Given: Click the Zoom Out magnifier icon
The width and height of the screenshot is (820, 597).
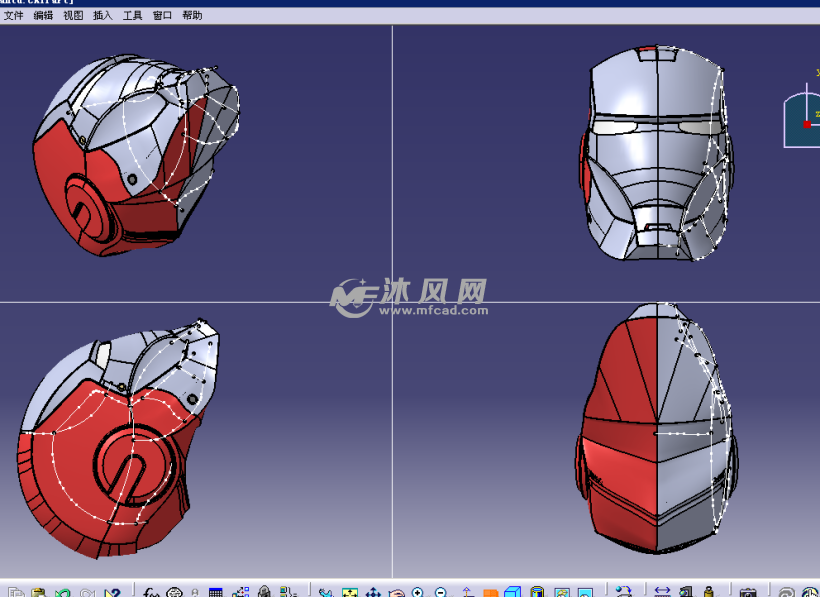Looking at the screenshot, I should pyautogui.click(x=442, y=592).
